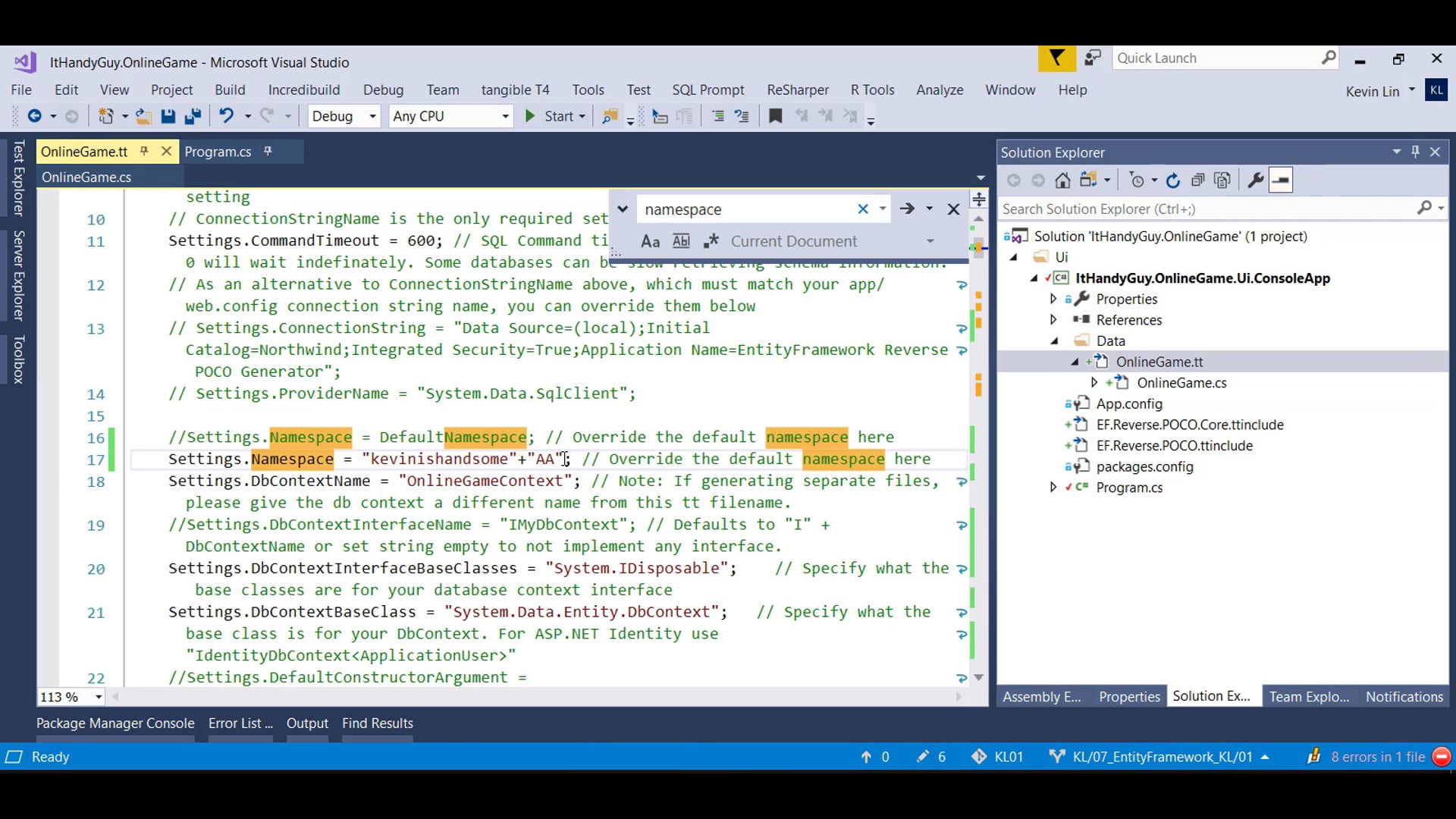1456x819 pixels.
Task: Switch to the Program.cs tab
Action: [218, 152]
